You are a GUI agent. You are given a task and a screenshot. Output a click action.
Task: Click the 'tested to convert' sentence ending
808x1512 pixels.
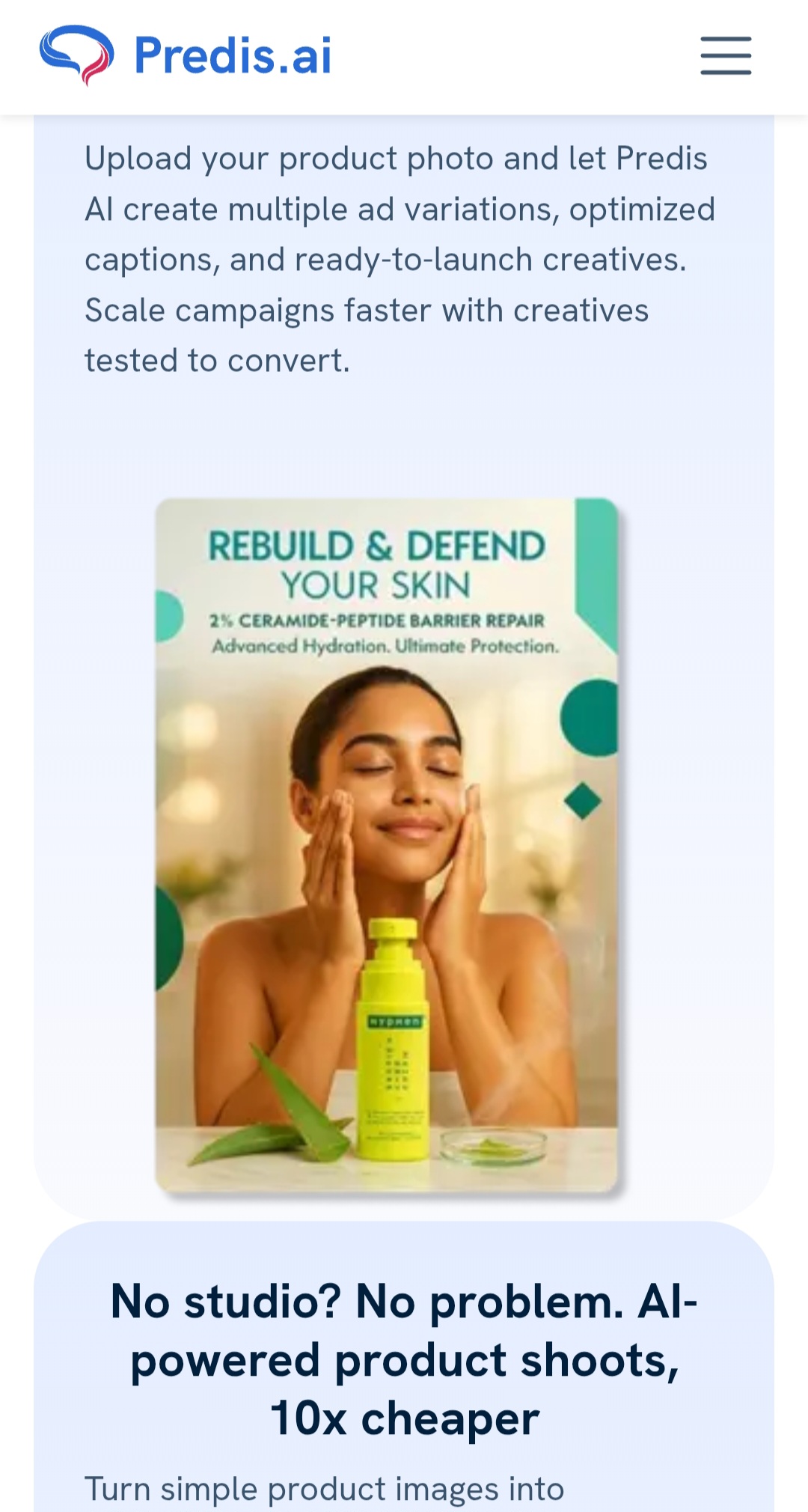[x=217, y=361]
